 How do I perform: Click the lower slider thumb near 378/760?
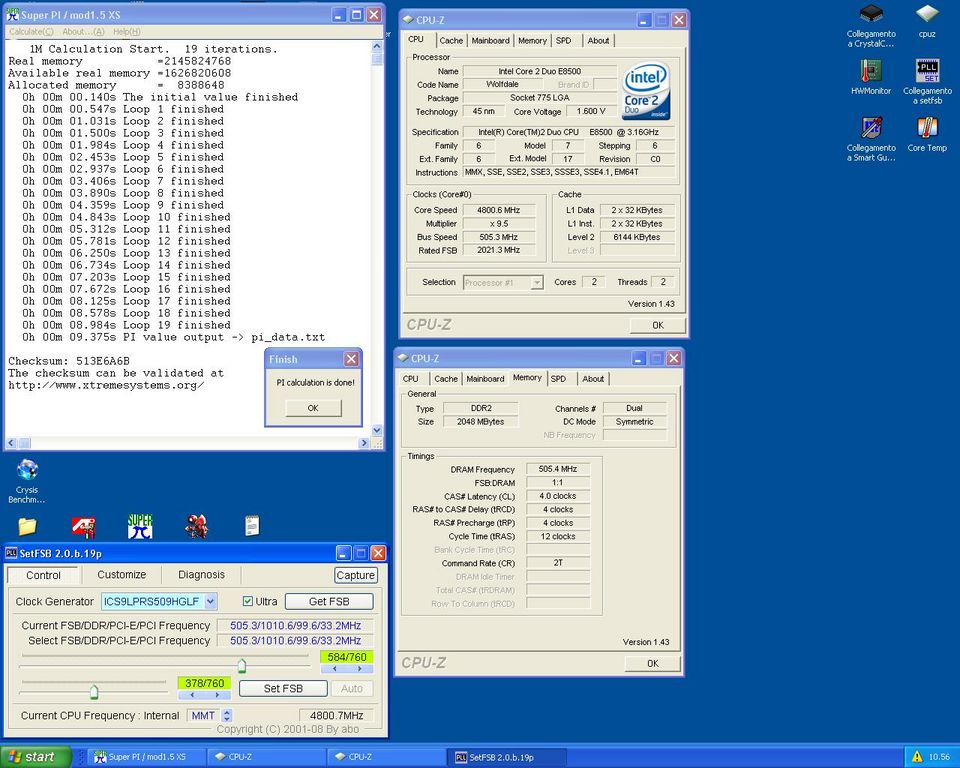(x=94, y=691)
